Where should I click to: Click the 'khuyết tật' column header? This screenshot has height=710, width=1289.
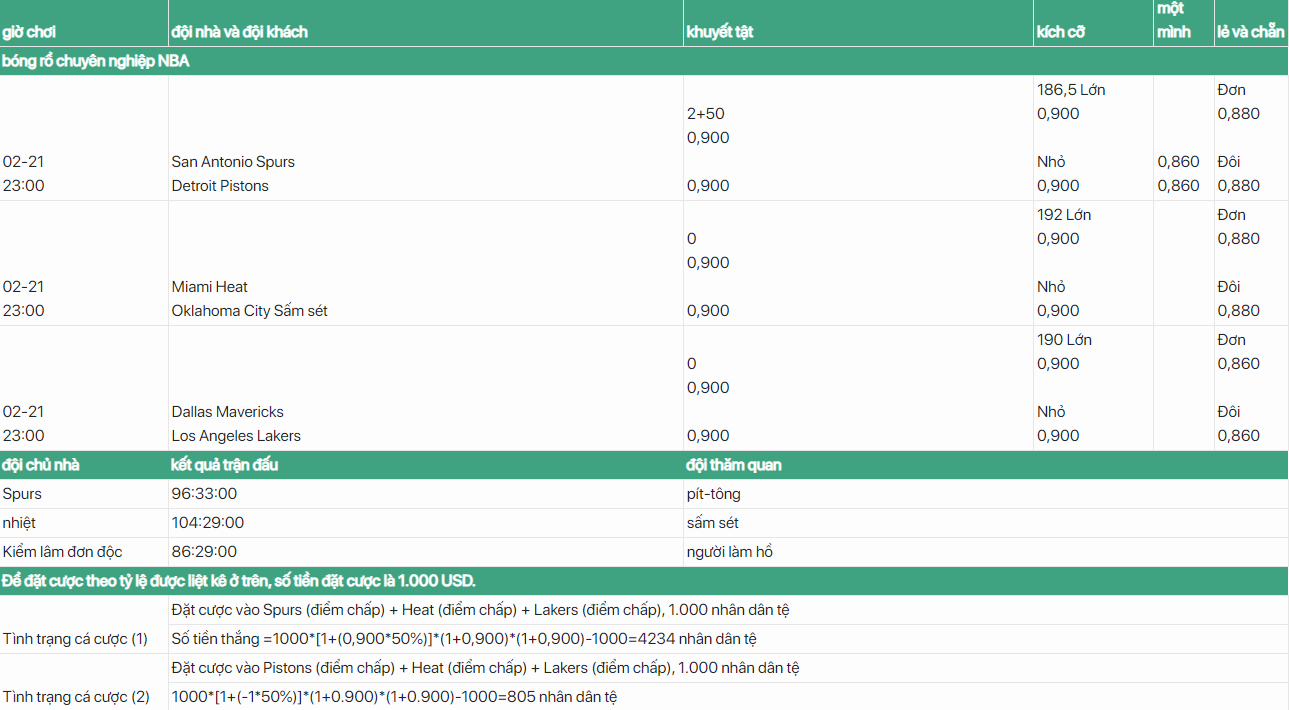pyautogui.click(x=720, y=32)
